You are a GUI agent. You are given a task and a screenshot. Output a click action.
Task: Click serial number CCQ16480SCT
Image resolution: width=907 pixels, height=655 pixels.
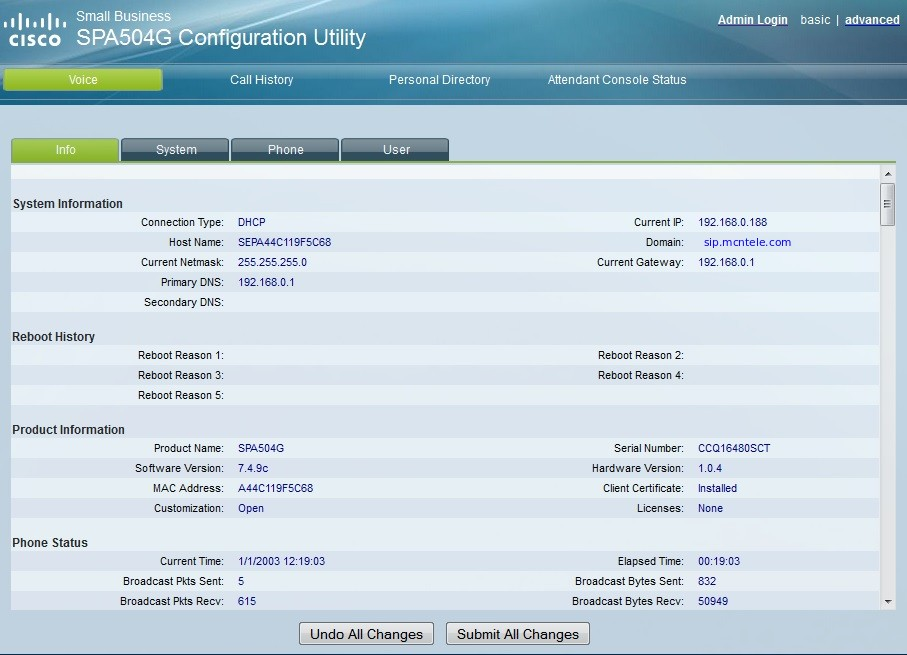pyautogui.click(x=734, y=448)
